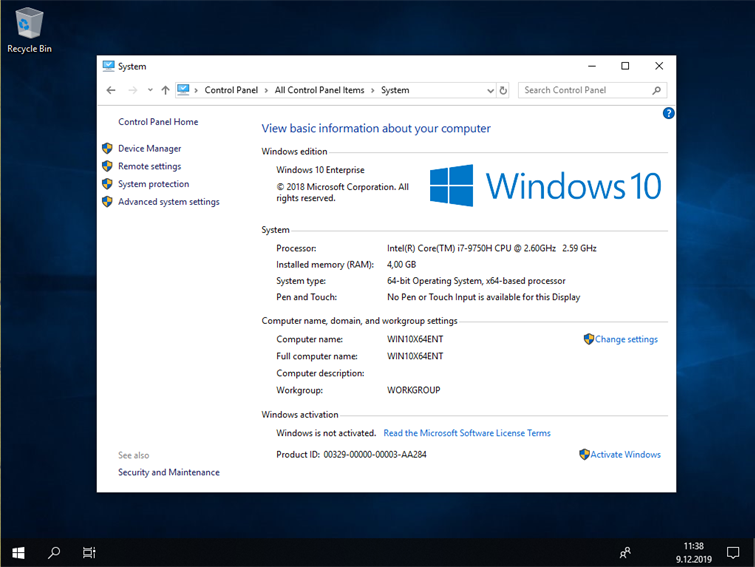Select the WORKGROUP value

point(414,390)
